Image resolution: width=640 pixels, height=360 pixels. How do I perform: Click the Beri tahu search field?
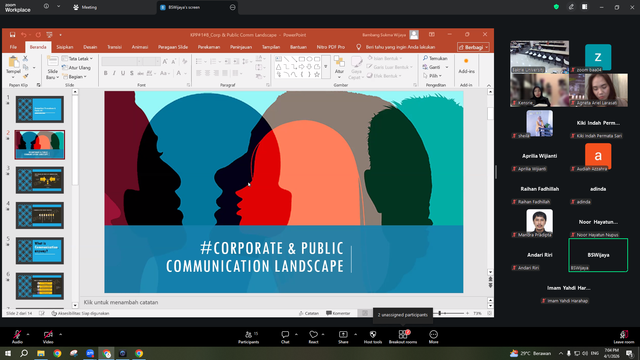tap(400, 47)
